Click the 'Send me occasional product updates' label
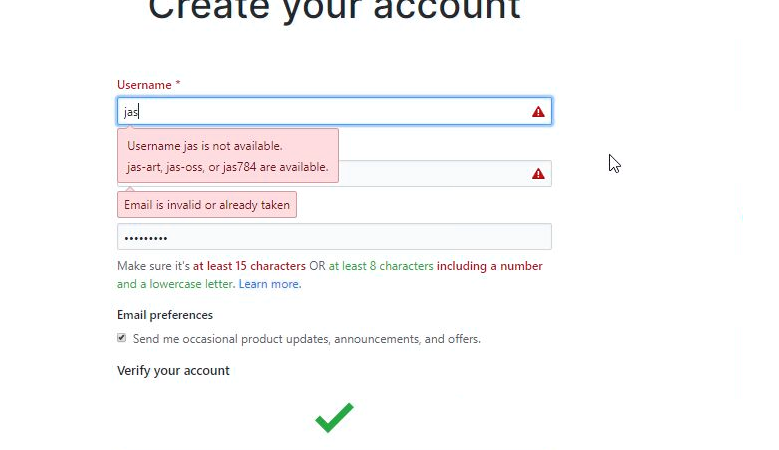779x450 pixels. [306, 339]
